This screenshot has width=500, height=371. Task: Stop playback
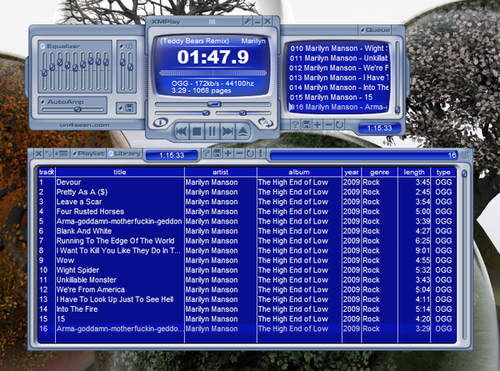coord(197,131)
